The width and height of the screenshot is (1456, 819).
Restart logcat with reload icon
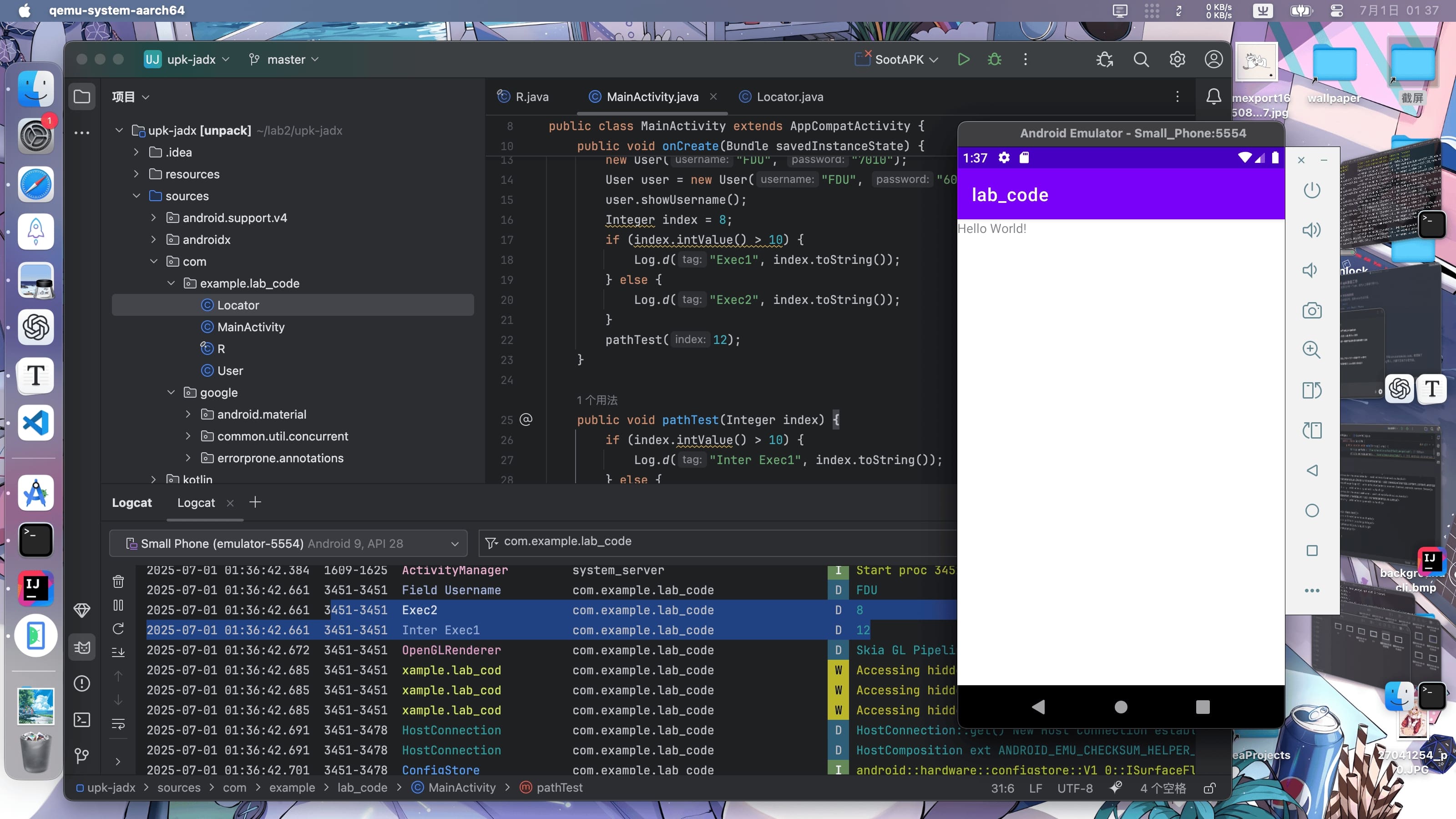pos(118,628)
